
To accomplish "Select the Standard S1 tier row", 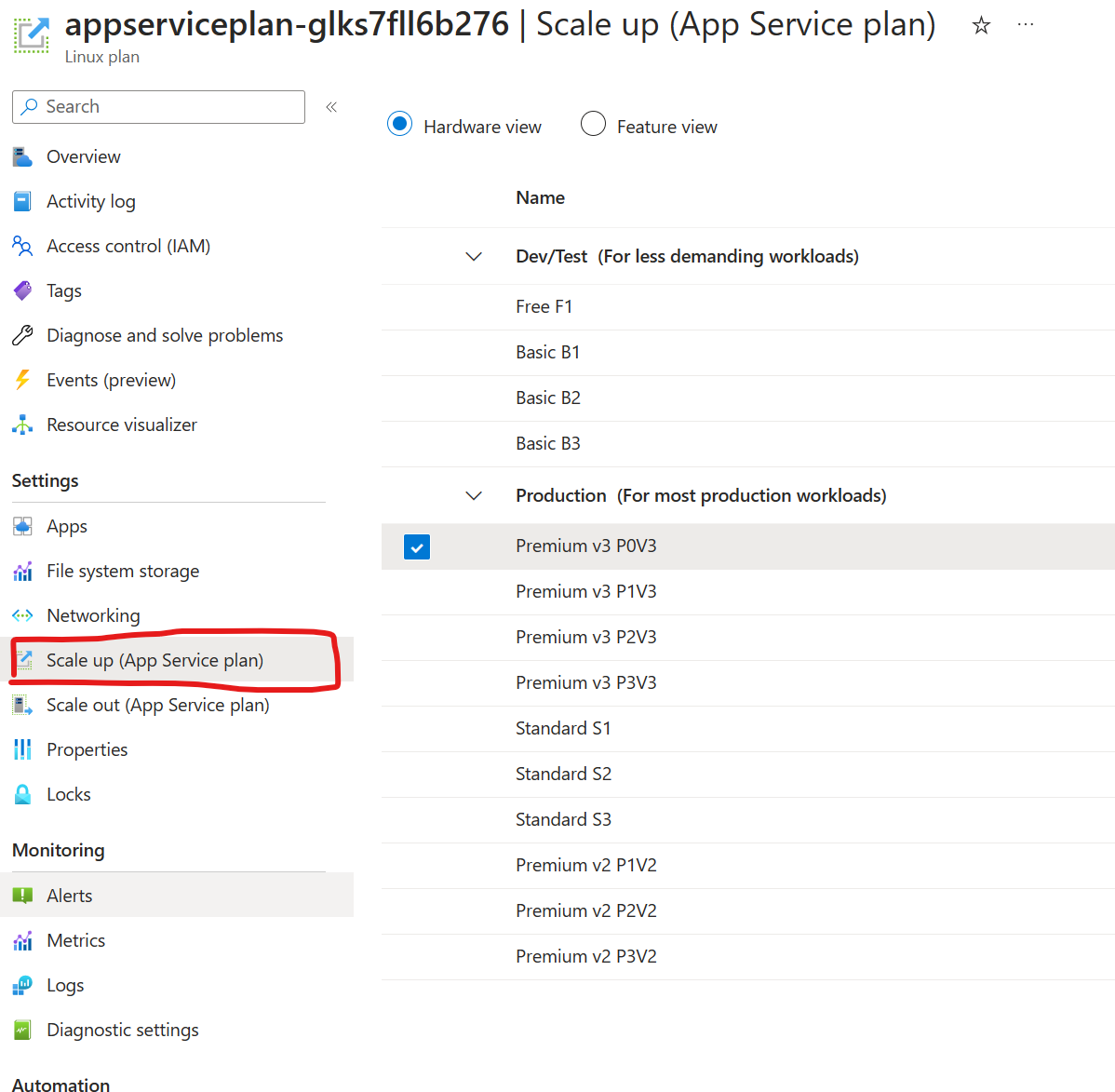I will (x=748, y=729).
